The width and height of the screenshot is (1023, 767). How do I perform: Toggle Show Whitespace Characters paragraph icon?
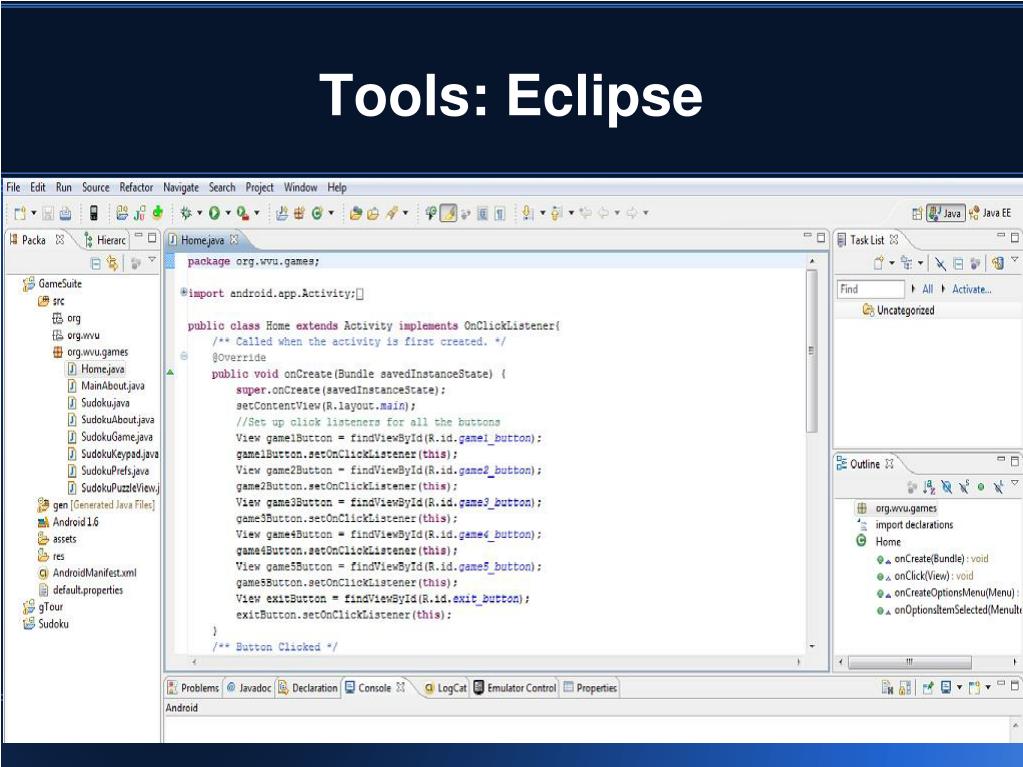[500, 213]
